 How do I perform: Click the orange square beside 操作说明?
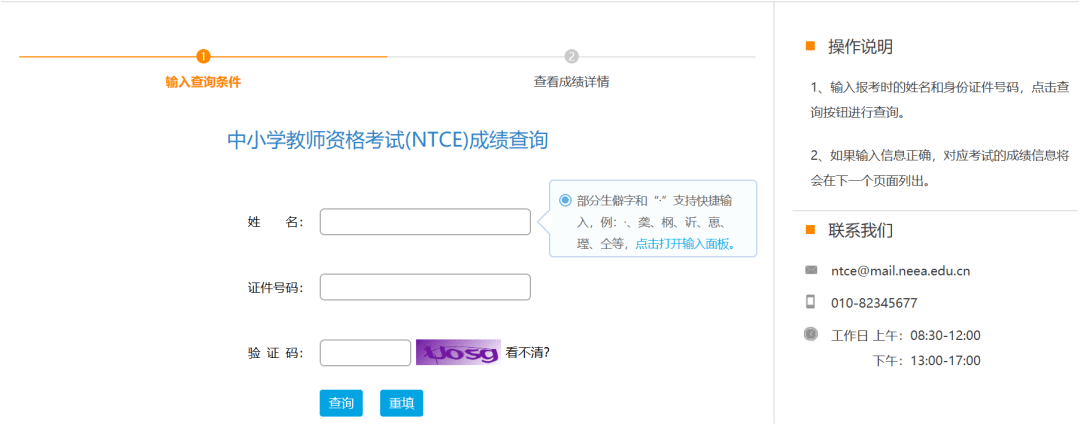811,46
